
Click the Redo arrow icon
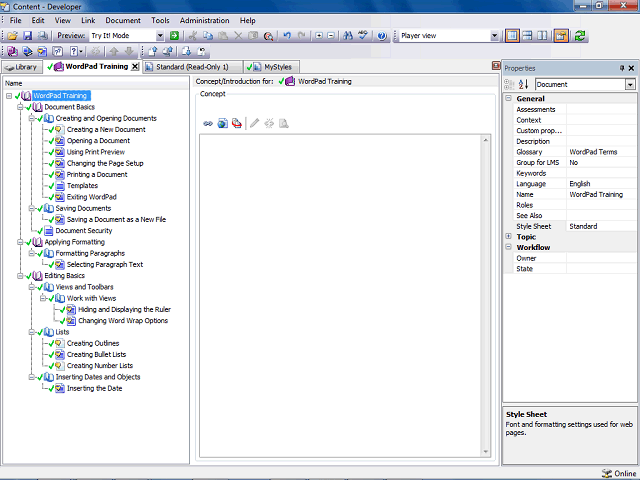tap(302, 36)
